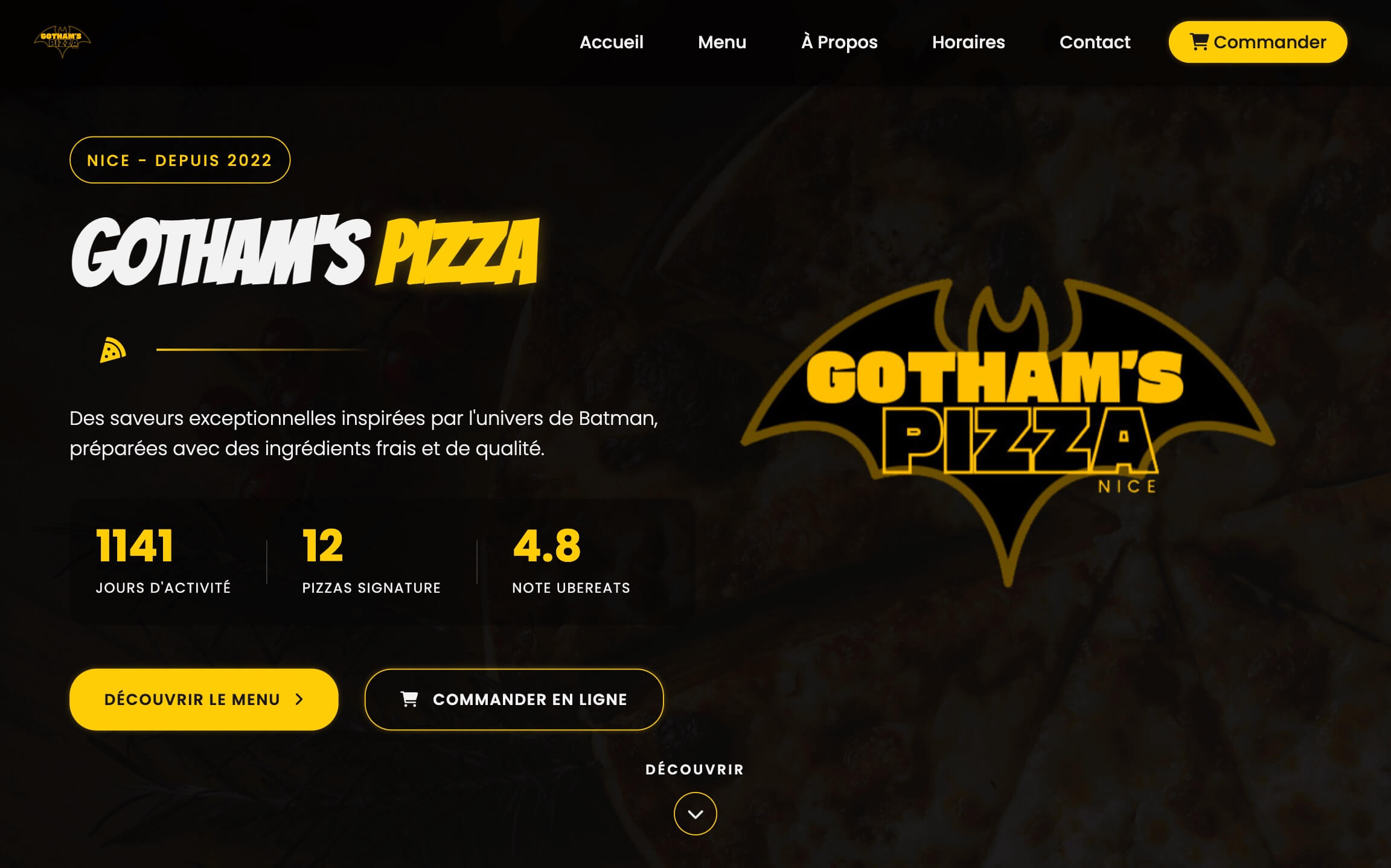Click Commander en ligne outlined button
Image resolution: width=1391 pixels, height=868 pixels.
coord(514,699)
